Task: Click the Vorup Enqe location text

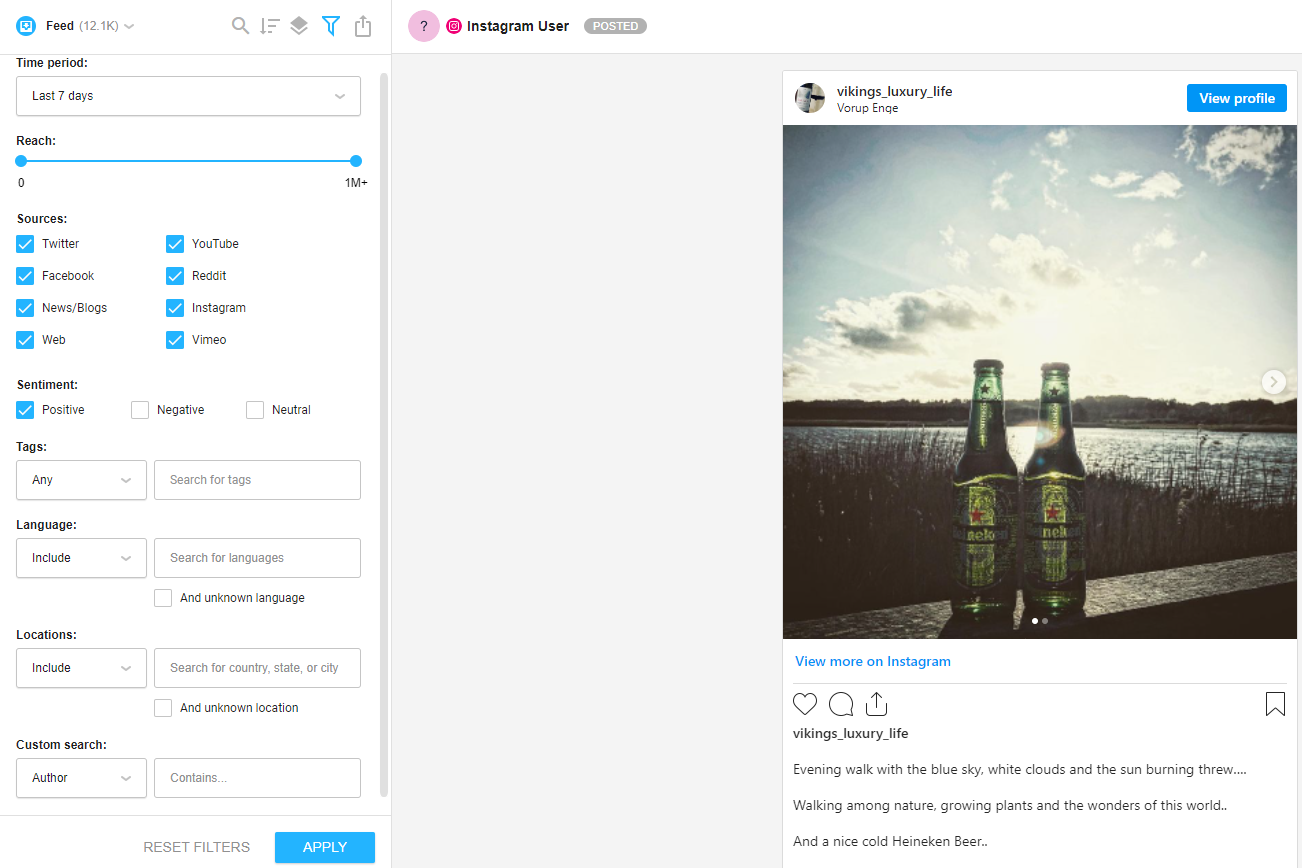Action: (x=867, y=108)
